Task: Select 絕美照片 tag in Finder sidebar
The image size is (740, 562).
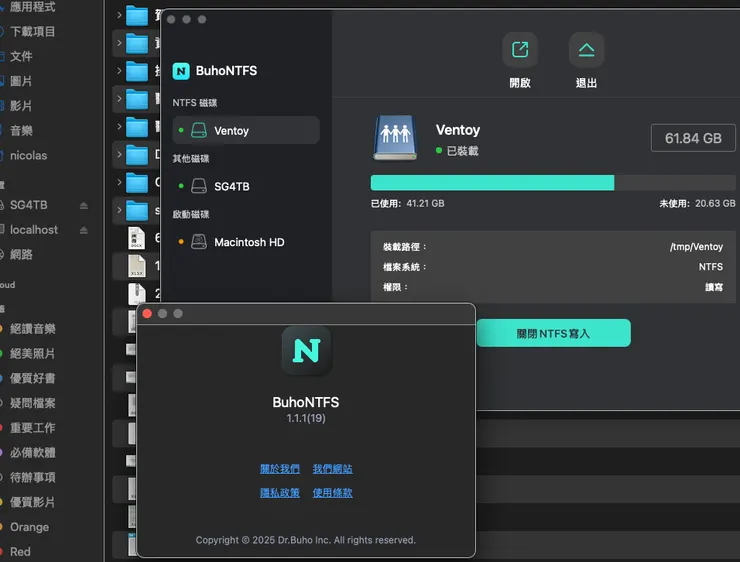Action: [33, 353]
